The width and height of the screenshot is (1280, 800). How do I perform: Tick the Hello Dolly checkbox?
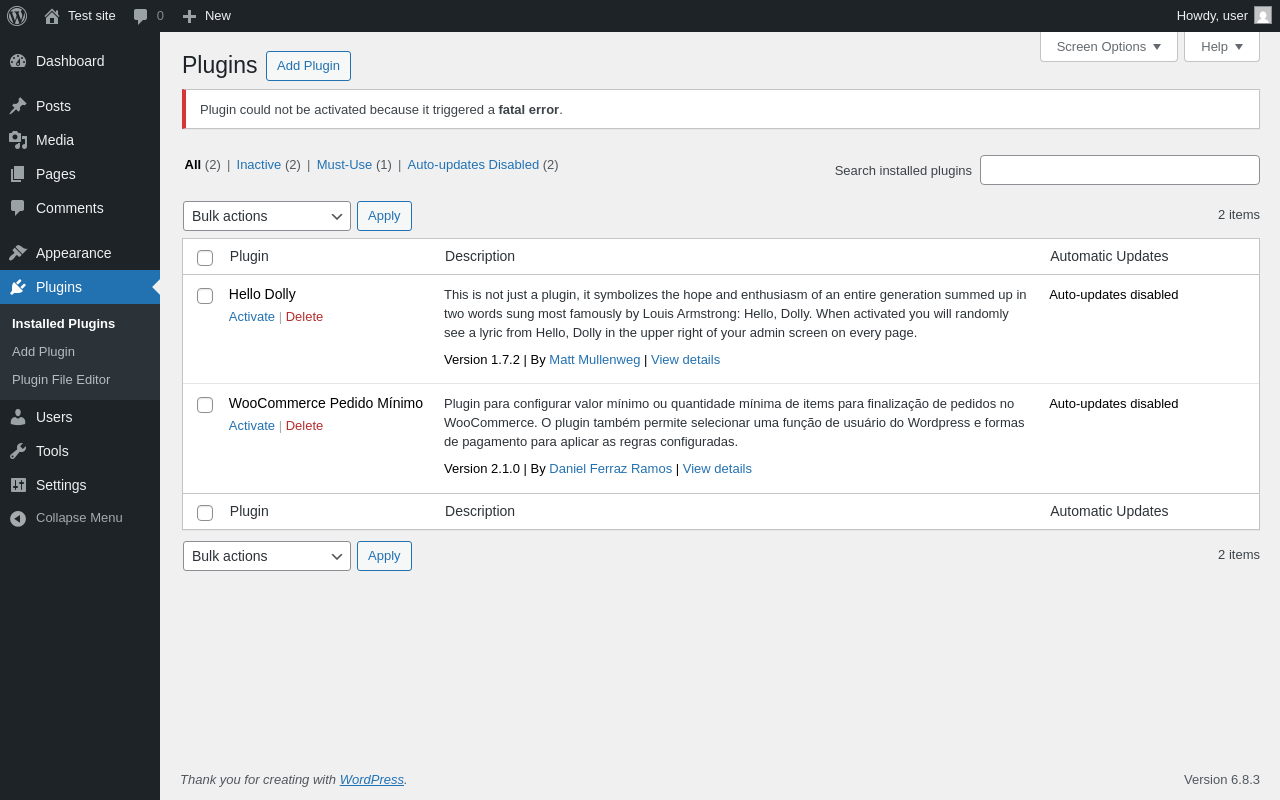tap(205, 296)
